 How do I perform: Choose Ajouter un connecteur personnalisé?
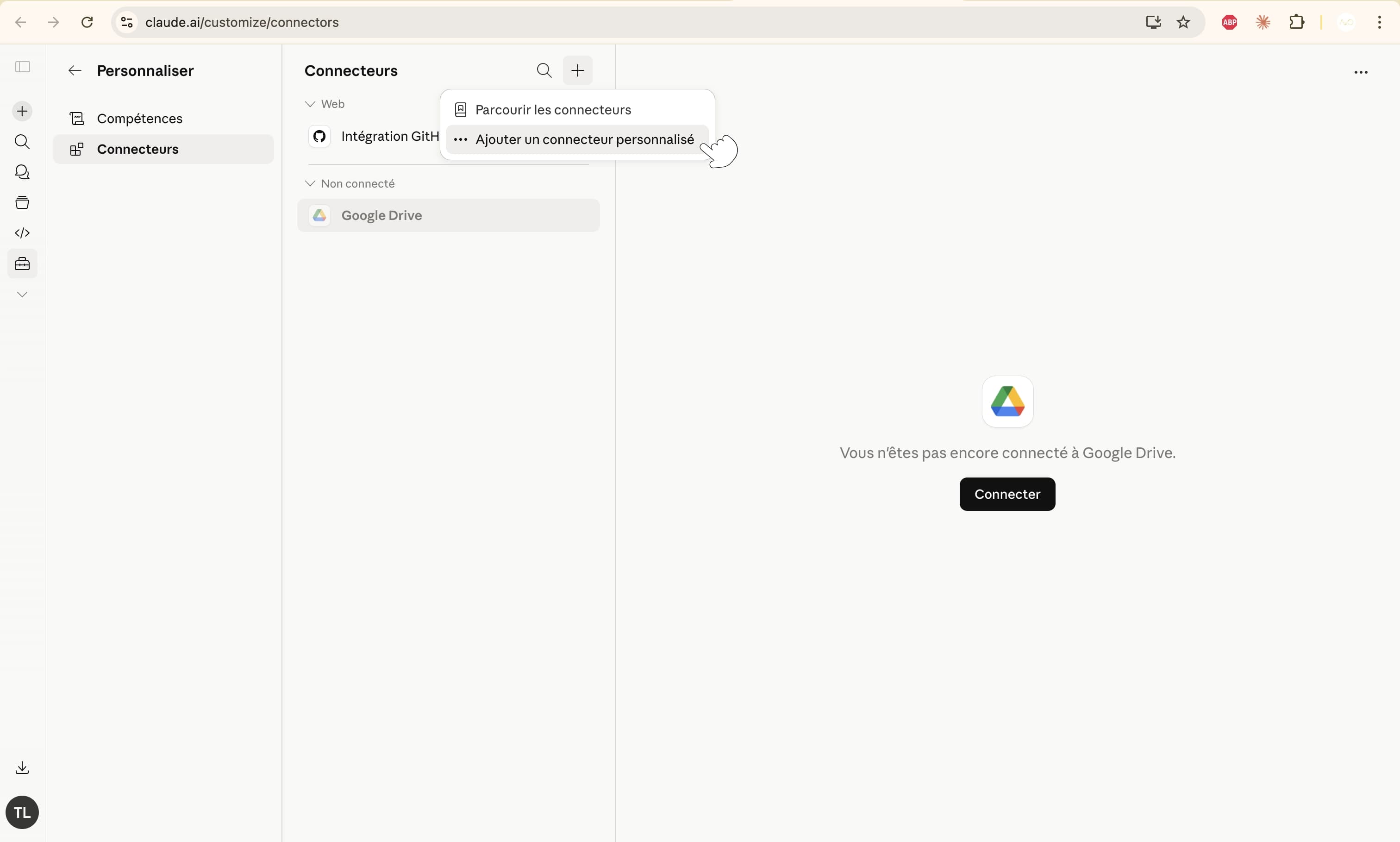point(577,139)
